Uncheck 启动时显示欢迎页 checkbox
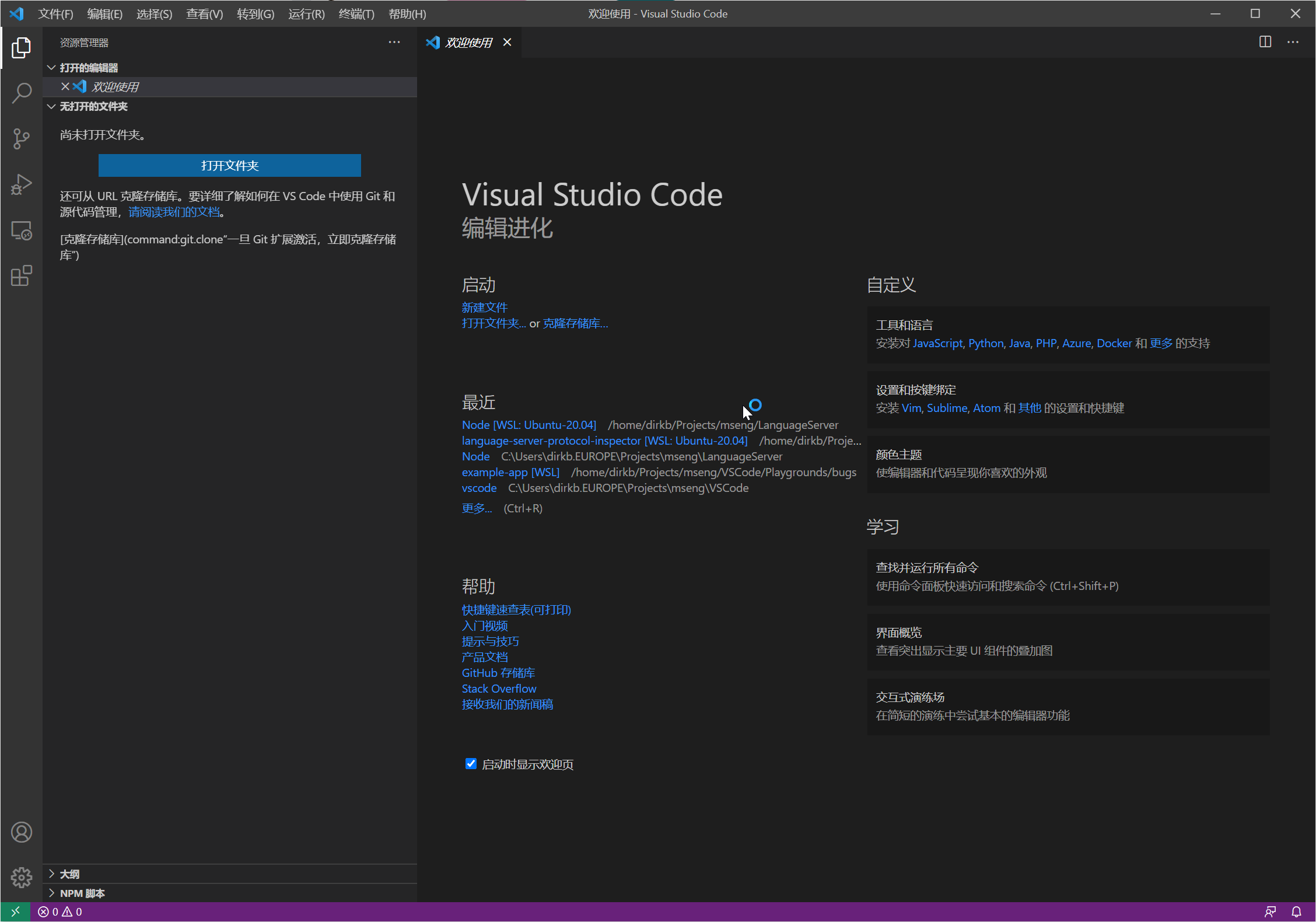 [471, 763]
